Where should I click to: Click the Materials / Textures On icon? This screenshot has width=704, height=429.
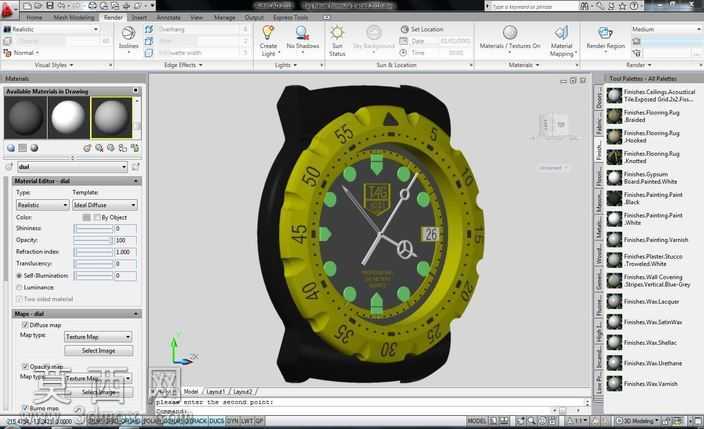pyautogui.click(x=510, y=33)
